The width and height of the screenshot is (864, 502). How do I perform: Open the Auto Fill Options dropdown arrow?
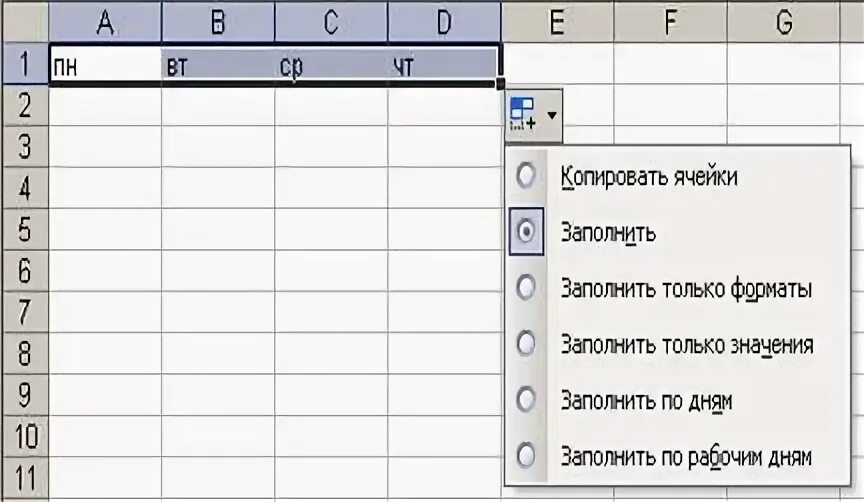pyautogui.click(x=552, y=115)
